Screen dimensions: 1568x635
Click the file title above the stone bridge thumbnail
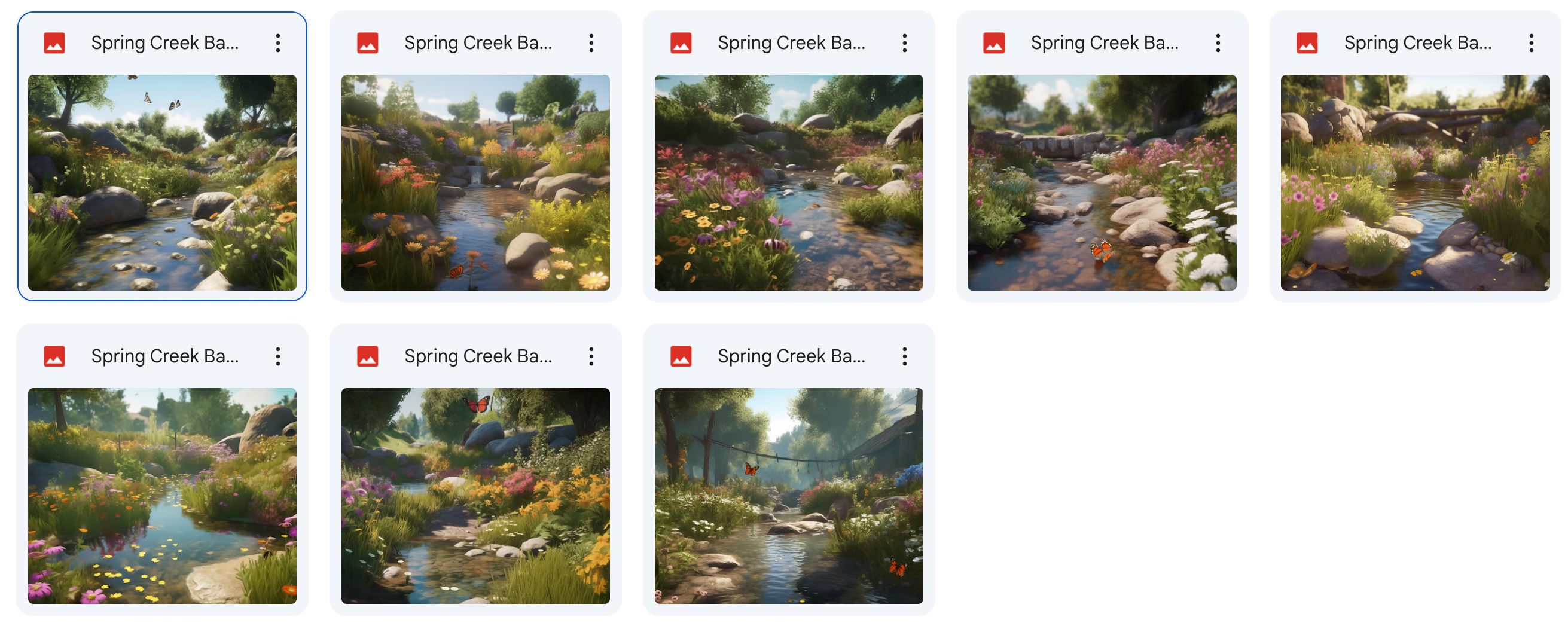pos(1104,43)
